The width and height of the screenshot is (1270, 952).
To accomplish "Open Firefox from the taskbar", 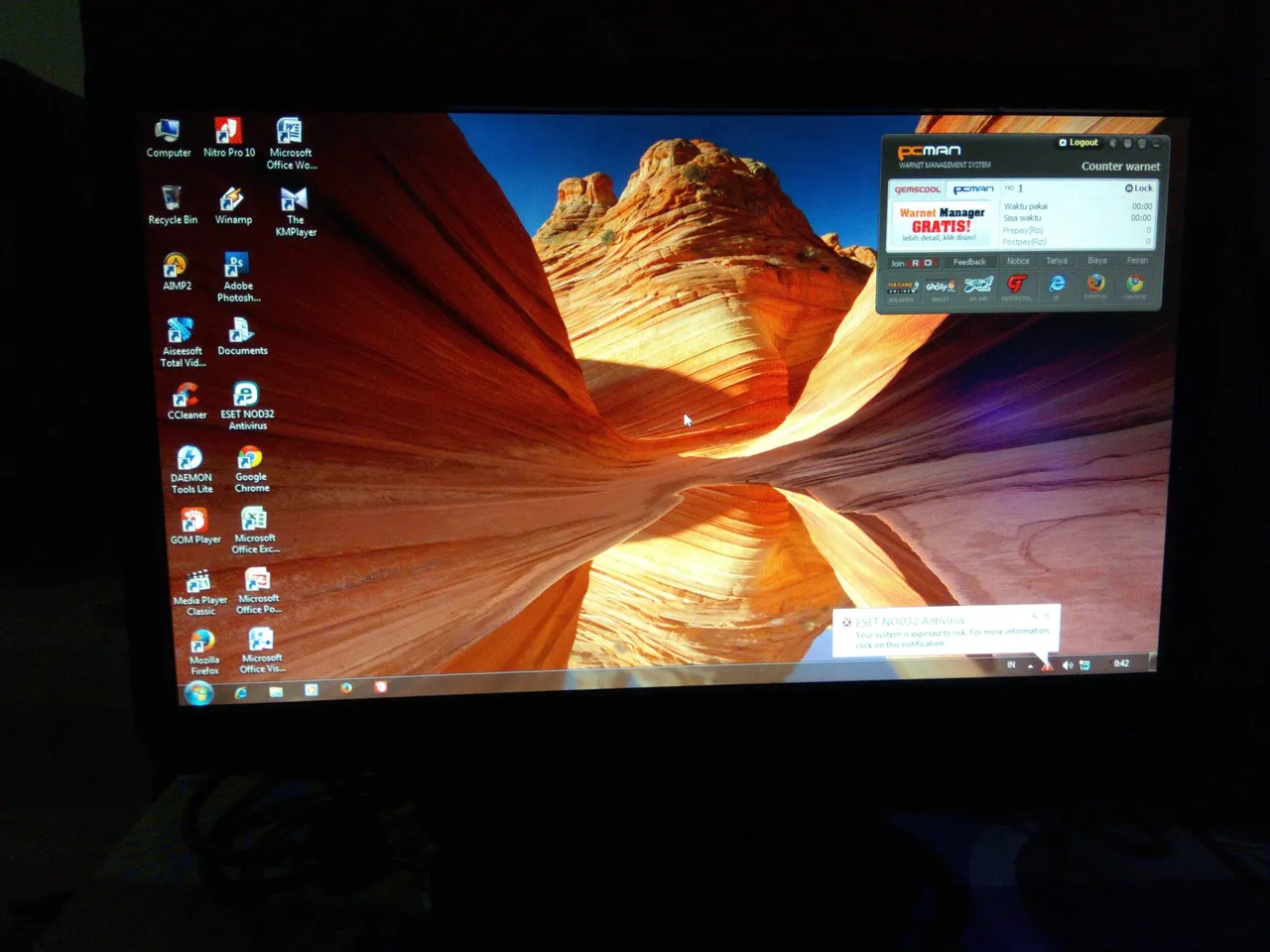I will [346, 688].
